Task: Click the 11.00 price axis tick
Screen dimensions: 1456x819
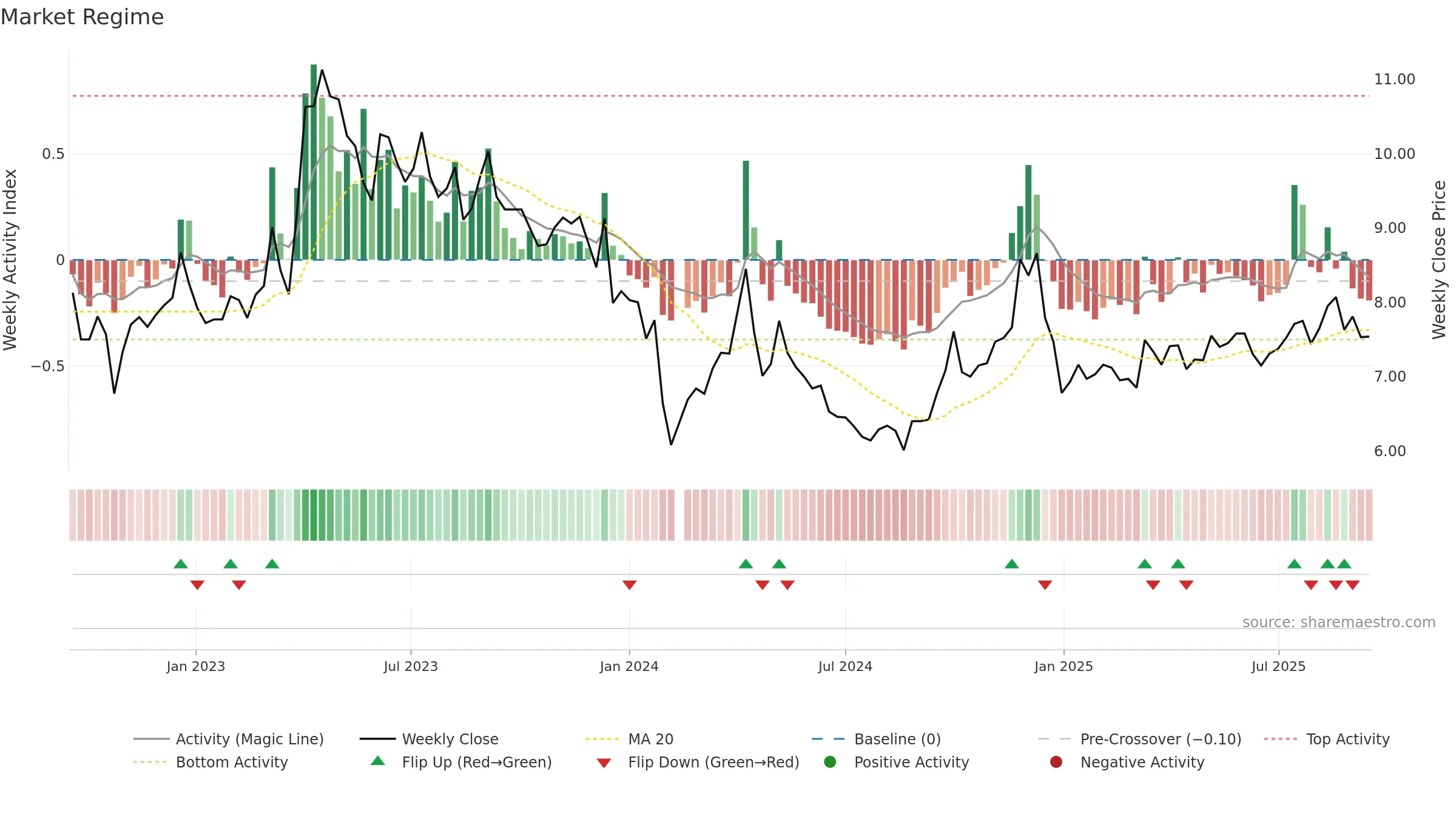Action: click(x=1394, y=79)
